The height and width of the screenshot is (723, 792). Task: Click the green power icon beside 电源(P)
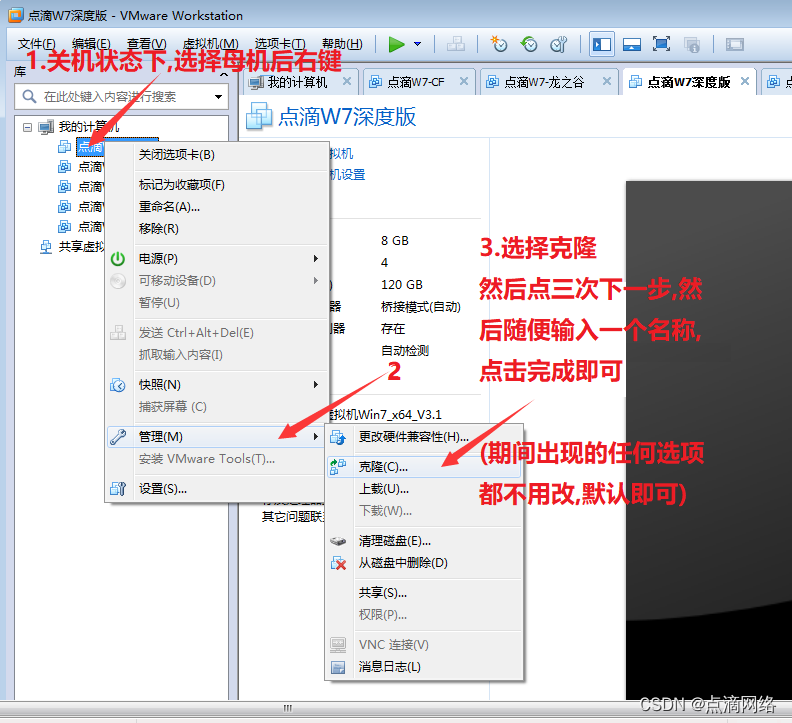(118, 259)
